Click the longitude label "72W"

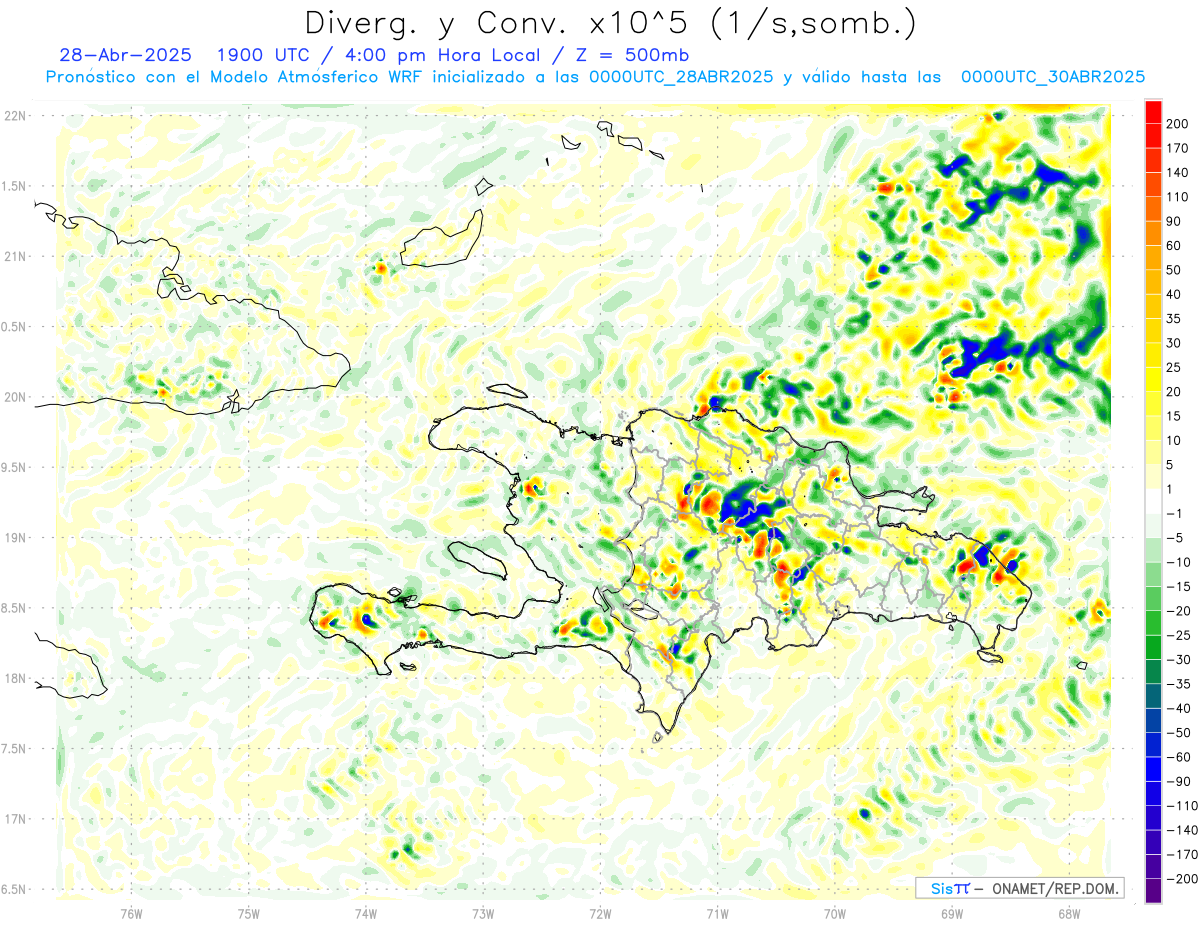[x=600, y=913]
